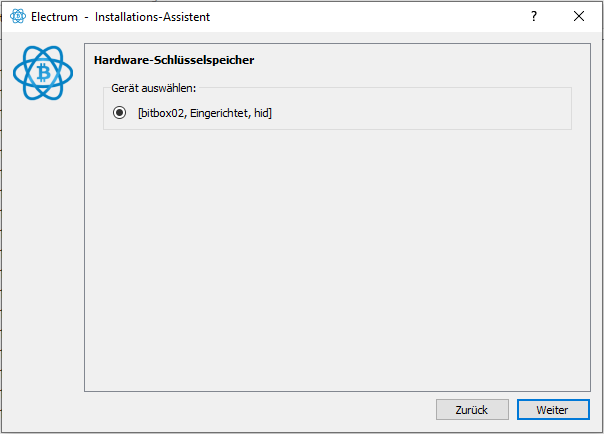Click the 'Gerät auswählen:' group label

[153, 88]
